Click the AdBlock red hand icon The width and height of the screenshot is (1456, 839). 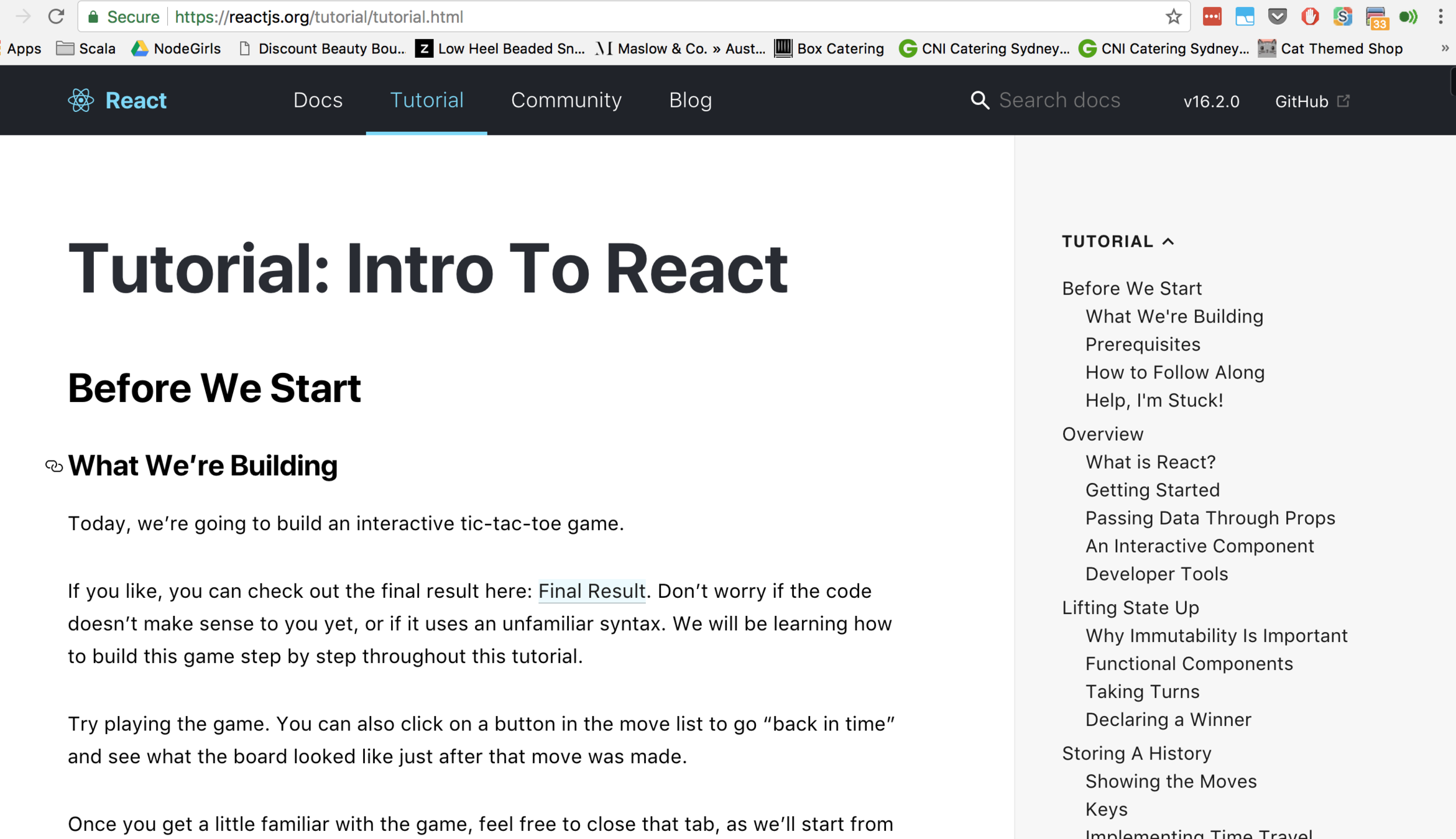(x=1310, y=17)
